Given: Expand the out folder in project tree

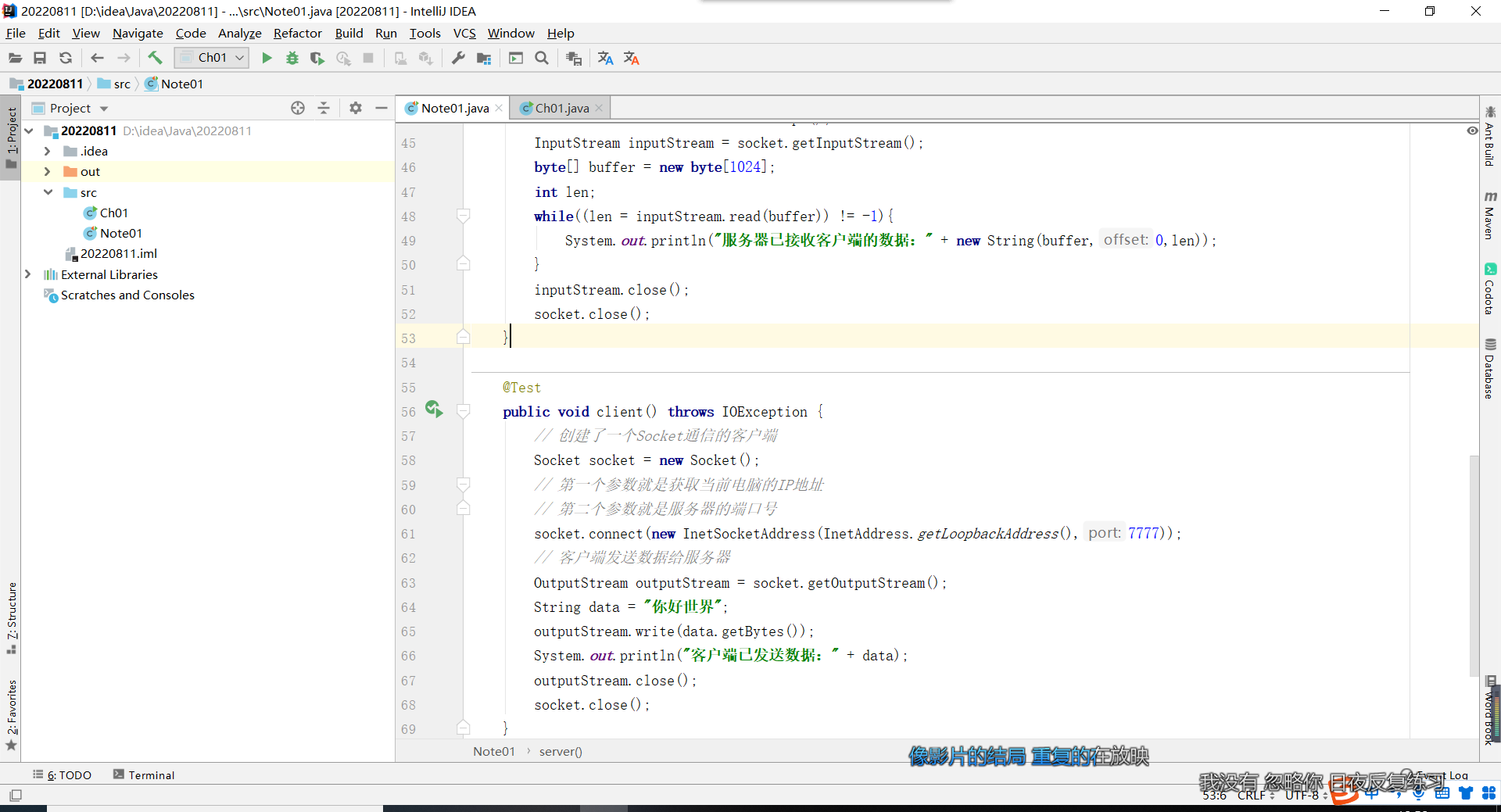Looking at the screenshot, I should pyautogui.click(x=48, y=172).
